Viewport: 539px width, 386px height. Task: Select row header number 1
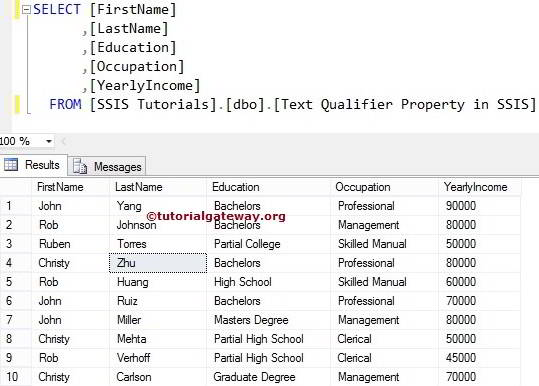pos(15,206)
